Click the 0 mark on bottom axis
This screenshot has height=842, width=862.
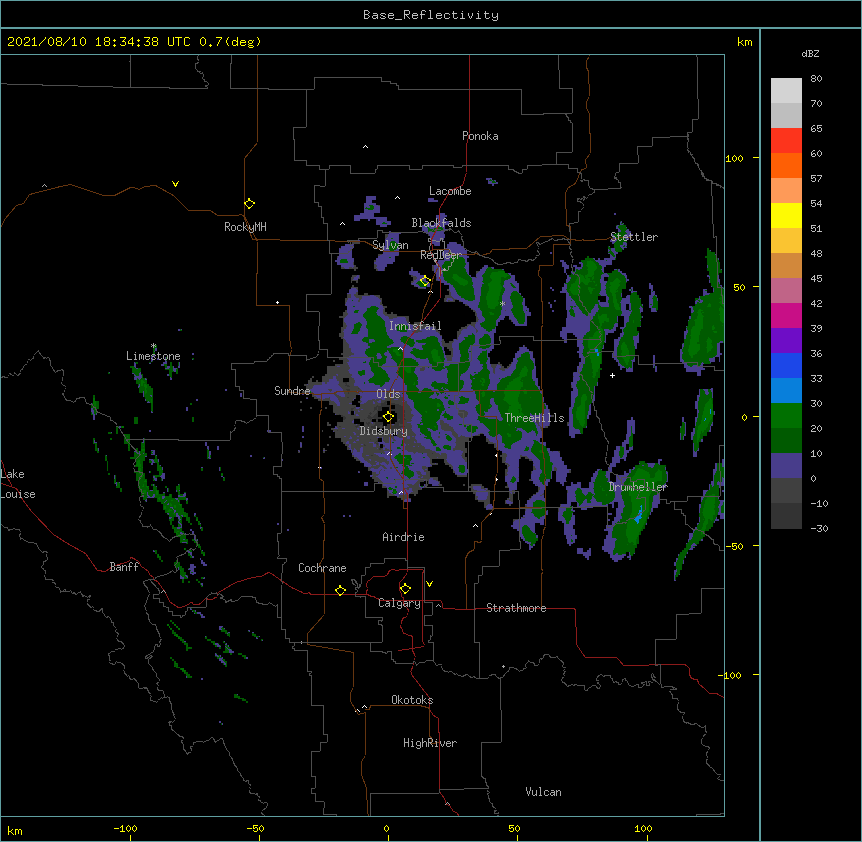(x=386, y=829)
